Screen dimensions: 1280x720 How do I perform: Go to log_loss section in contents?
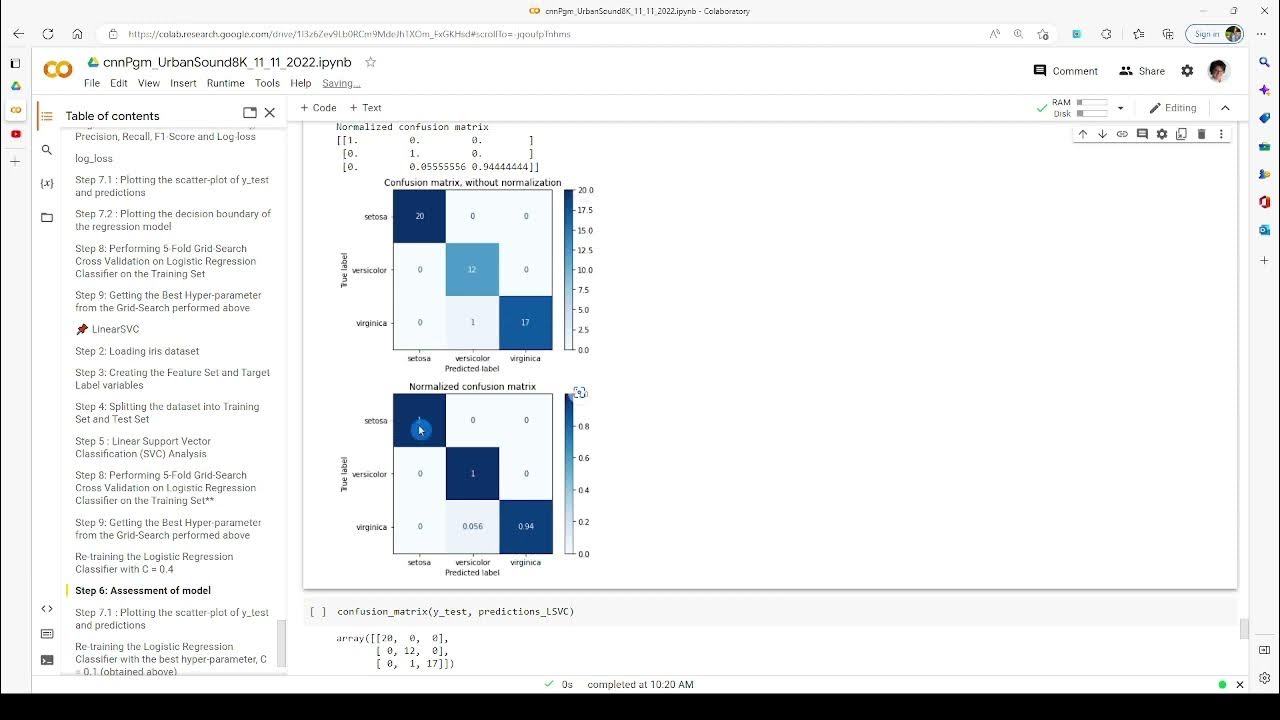coord(94,158)
